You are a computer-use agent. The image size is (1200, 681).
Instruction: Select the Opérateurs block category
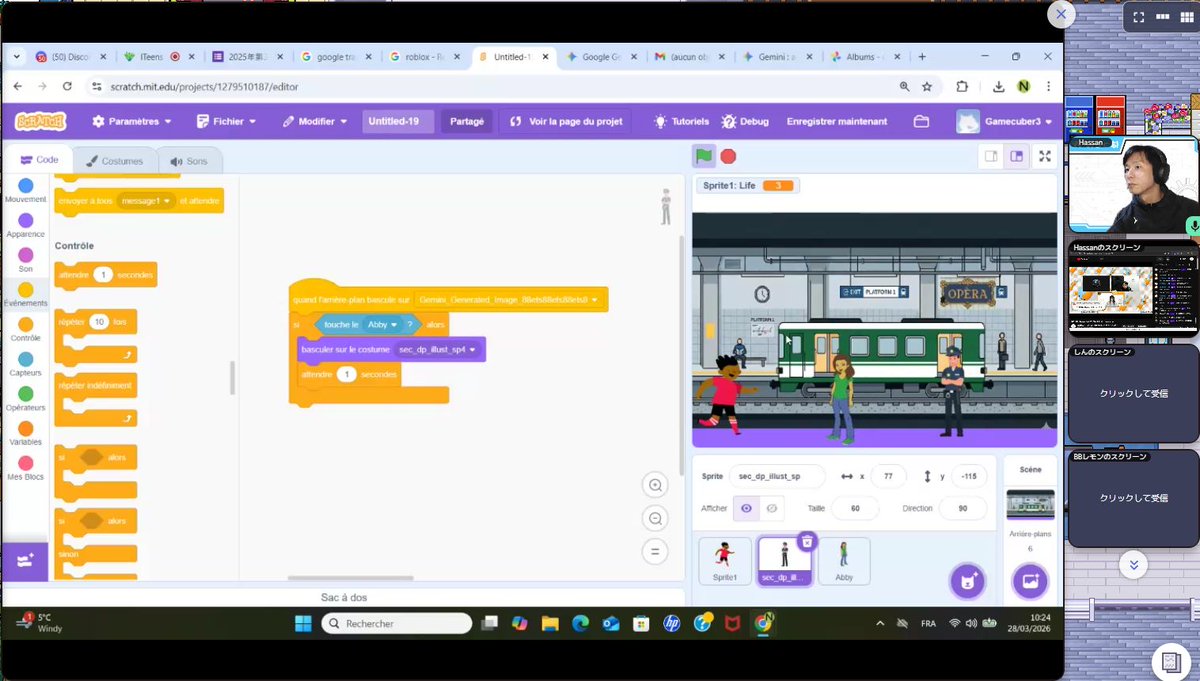[25, 399]
